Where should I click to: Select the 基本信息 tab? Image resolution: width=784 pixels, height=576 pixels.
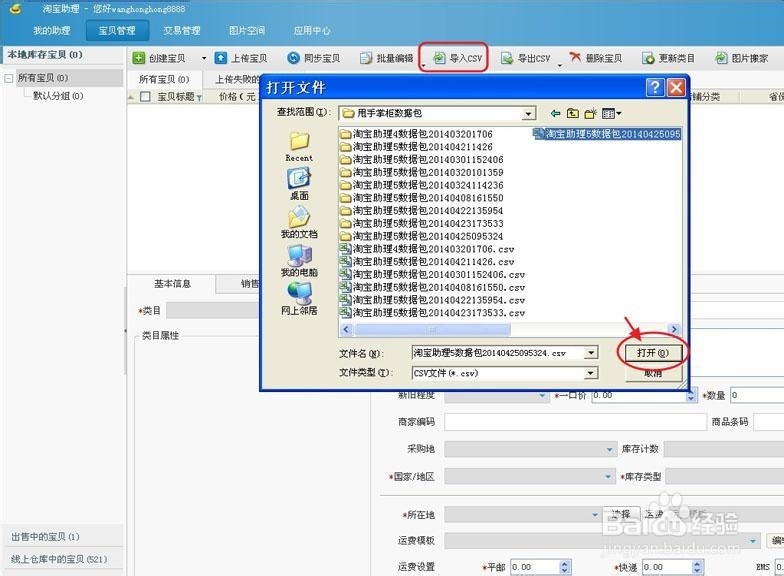[x=172, y=284]
